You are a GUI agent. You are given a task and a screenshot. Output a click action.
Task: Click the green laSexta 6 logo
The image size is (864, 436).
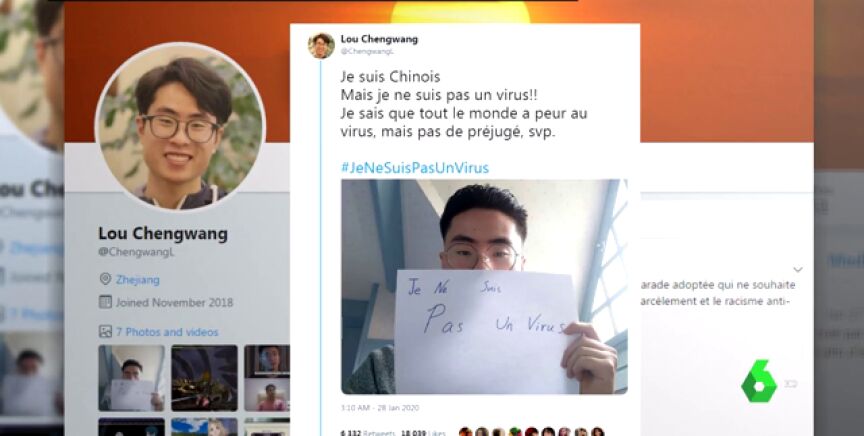pyautogui.click(x=759, y=381)
